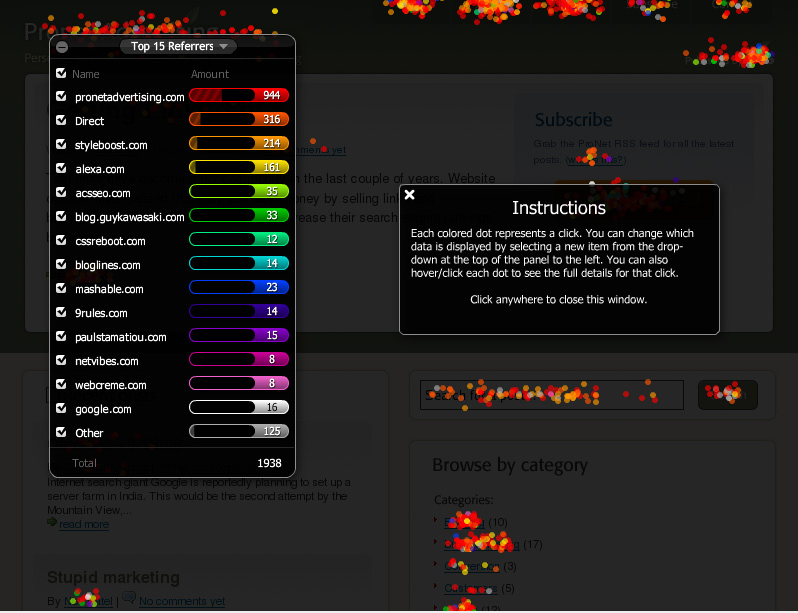The image size is (798, 613).
Task: Click the Browse by category heading
Action: tap(510, 465)
